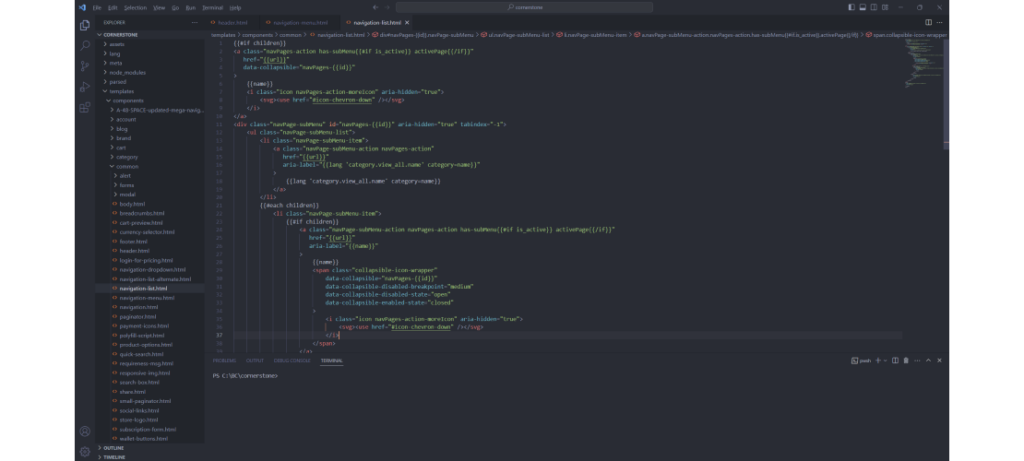Open the Edit menu
The width and height of the screenshot is (1024, 461).
click(112, 8)
